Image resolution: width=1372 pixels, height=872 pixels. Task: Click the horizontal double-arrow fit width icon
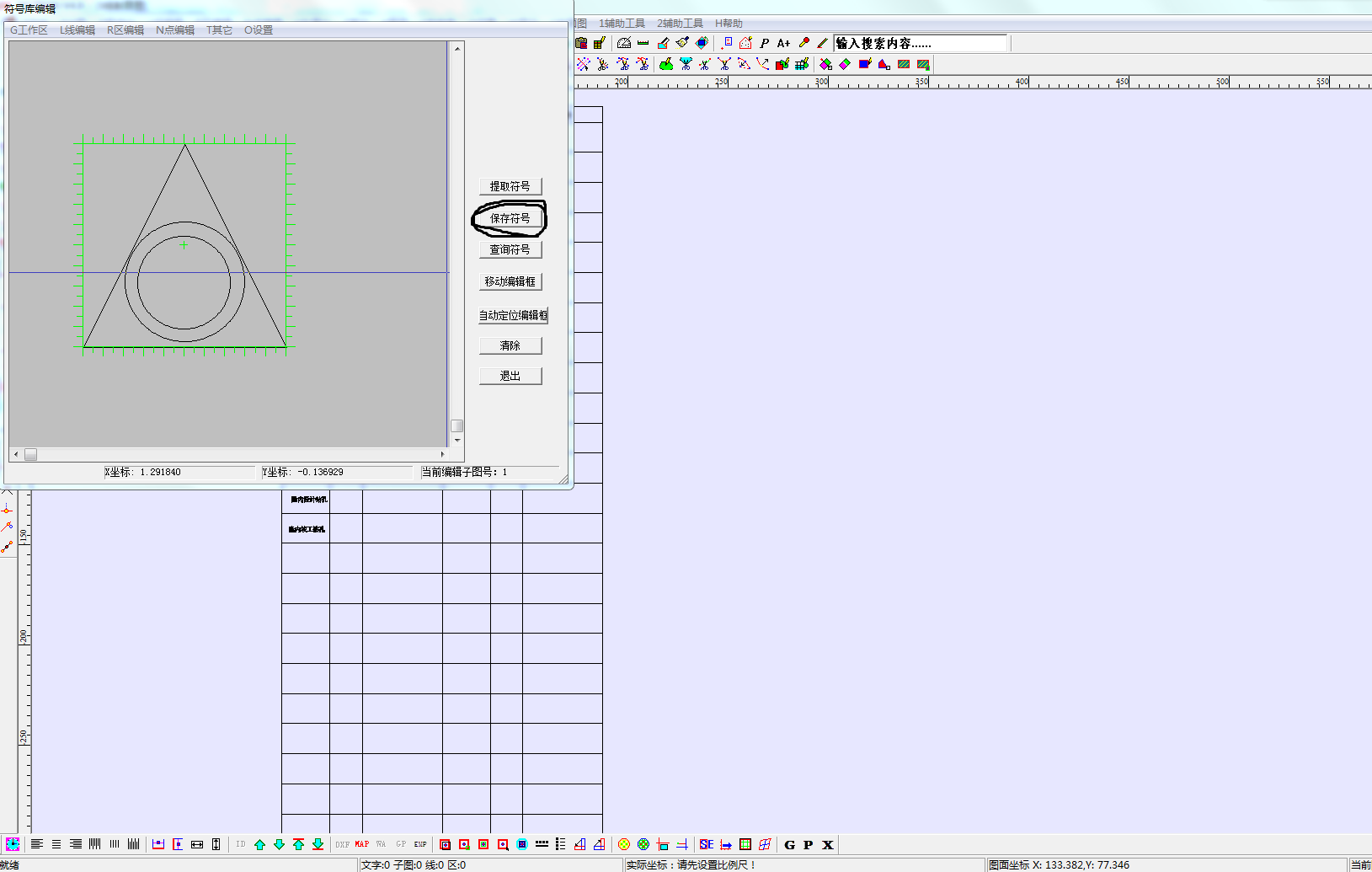[x=197, y=844]
